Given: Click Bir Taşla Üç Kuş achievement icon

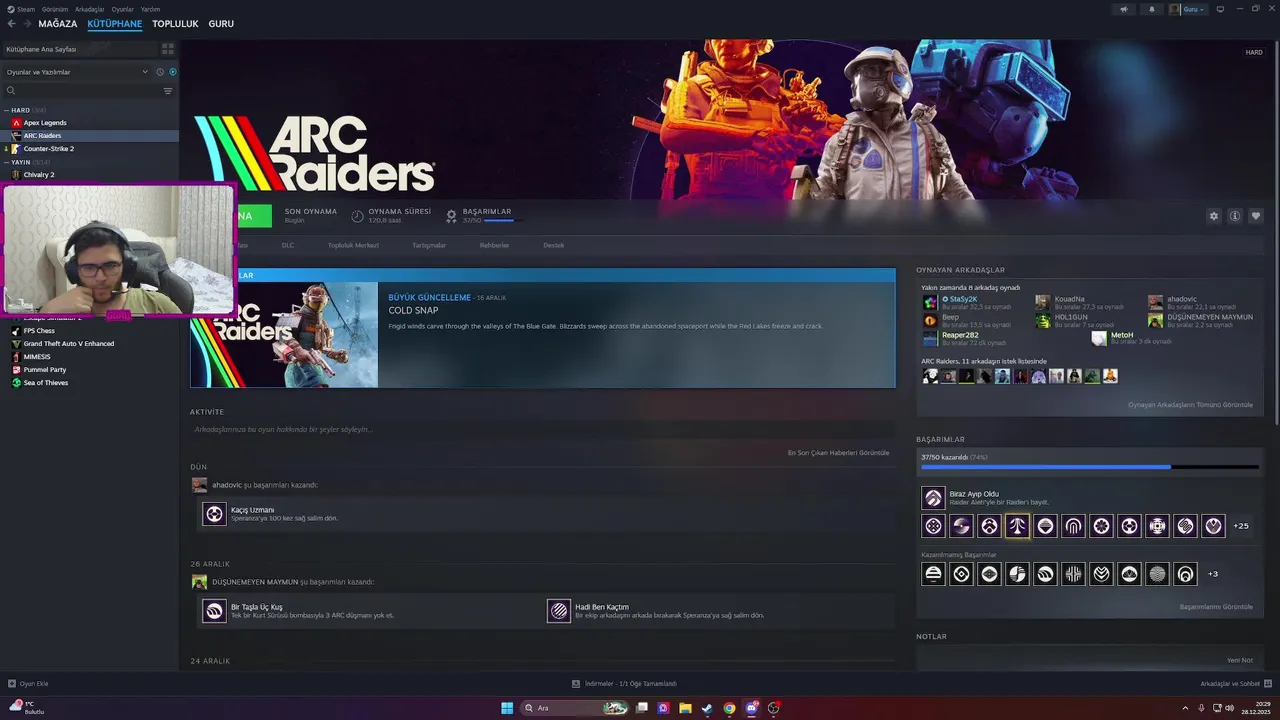Looking at the screenshot, I should coord(214,611).
